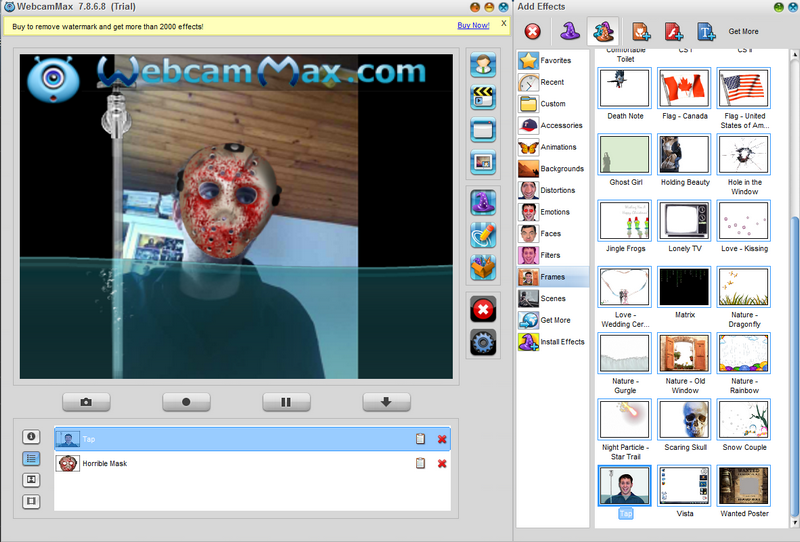Start recording with the record button
The image size is (800, 542).
(x=186, y=402)
